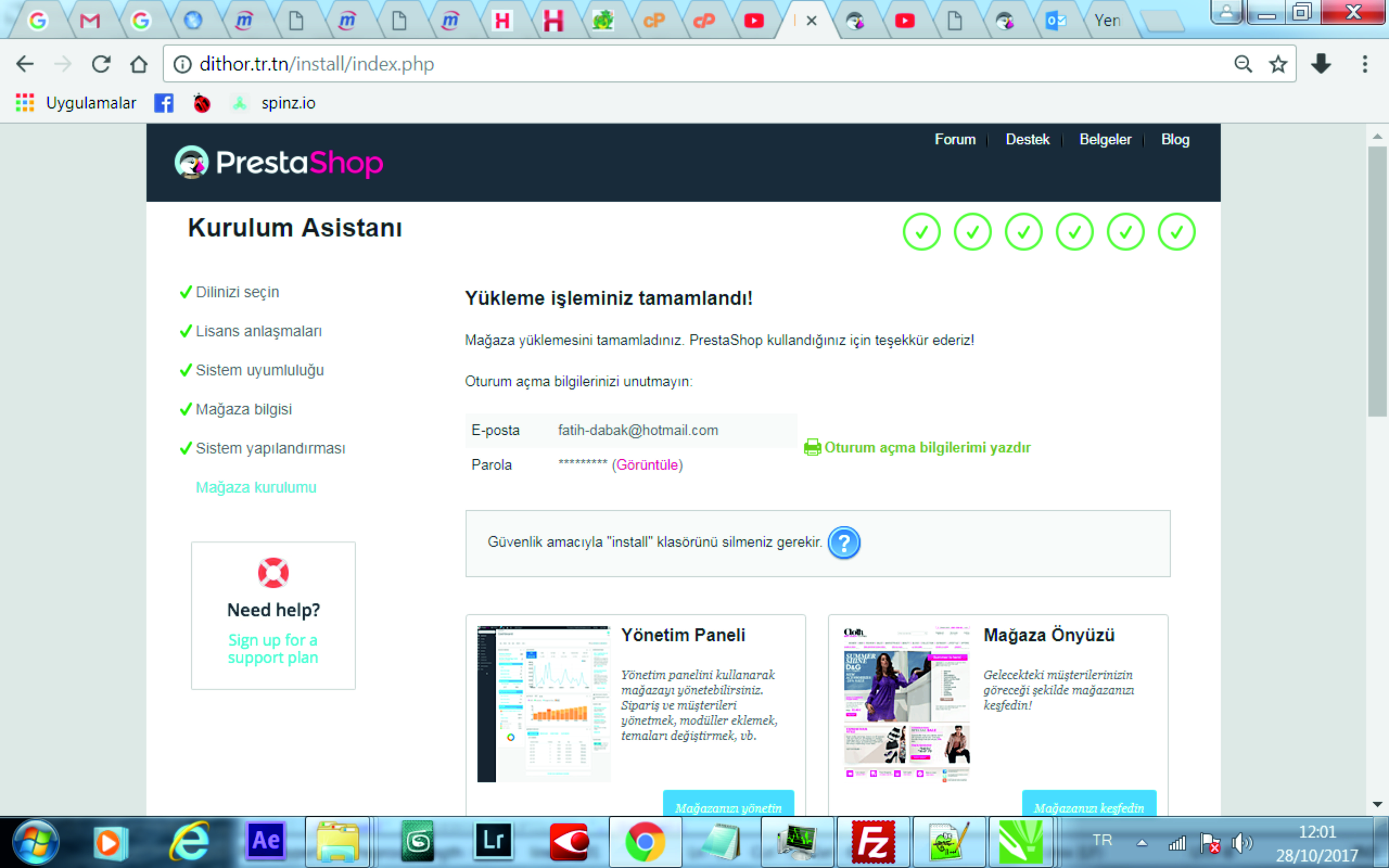Image resolution: width=1389 pixels, height=868 pixels.
Task: Click the Yönetim Paneli dashboard thumbnail
Action: 544,704
